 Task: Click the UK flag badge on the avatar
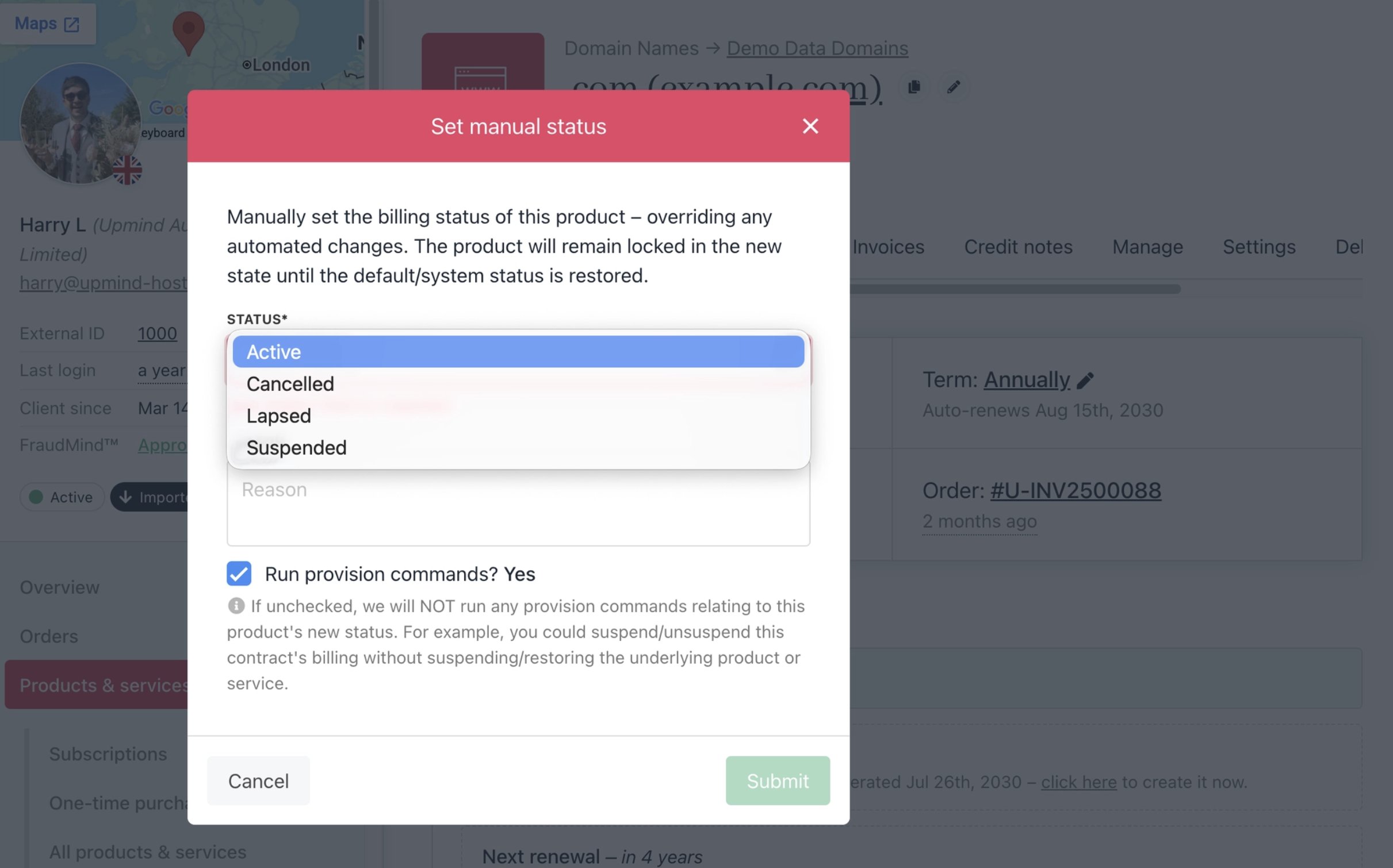127,170
